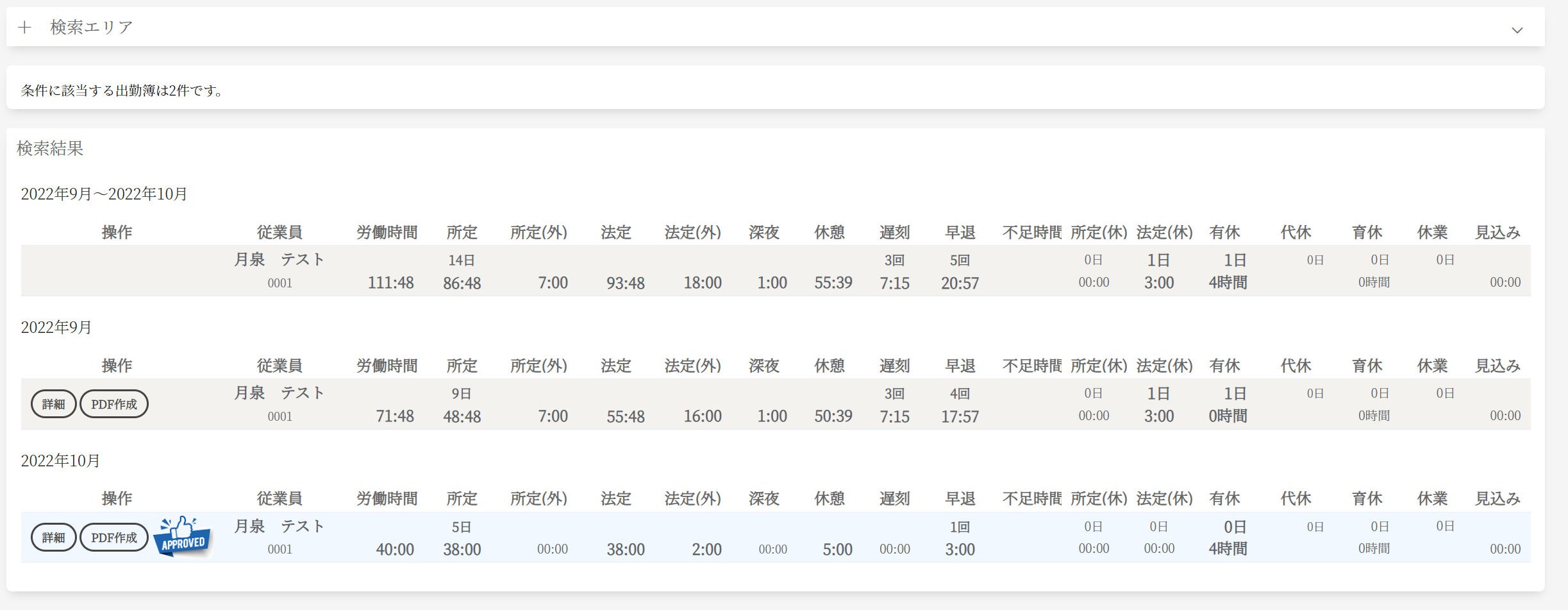The width and height of the screenshot is (1568, 610).
Task: Expand the search area with the chevron arrow
Action: point(1517,30)
